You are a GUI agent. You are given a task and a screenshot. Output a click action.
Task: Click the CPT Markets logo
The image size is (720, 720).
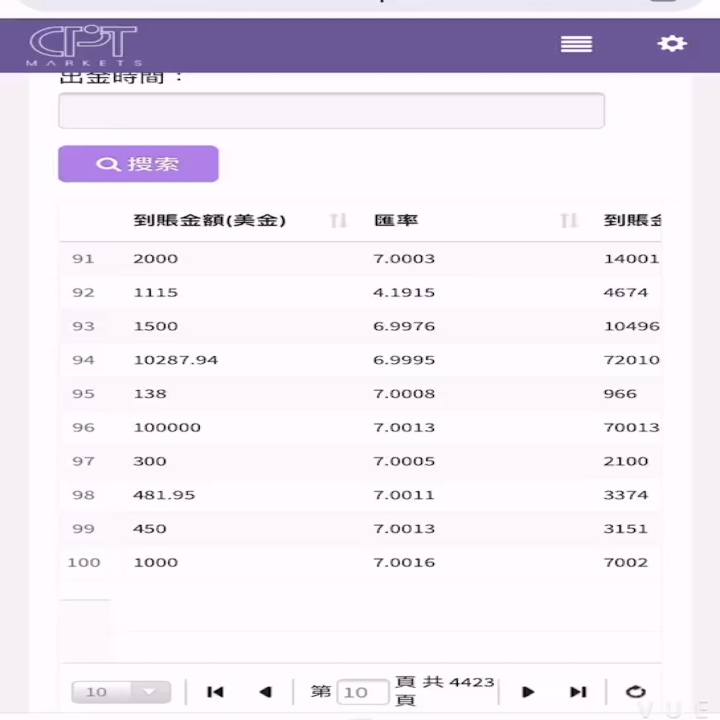coord(84,45)
